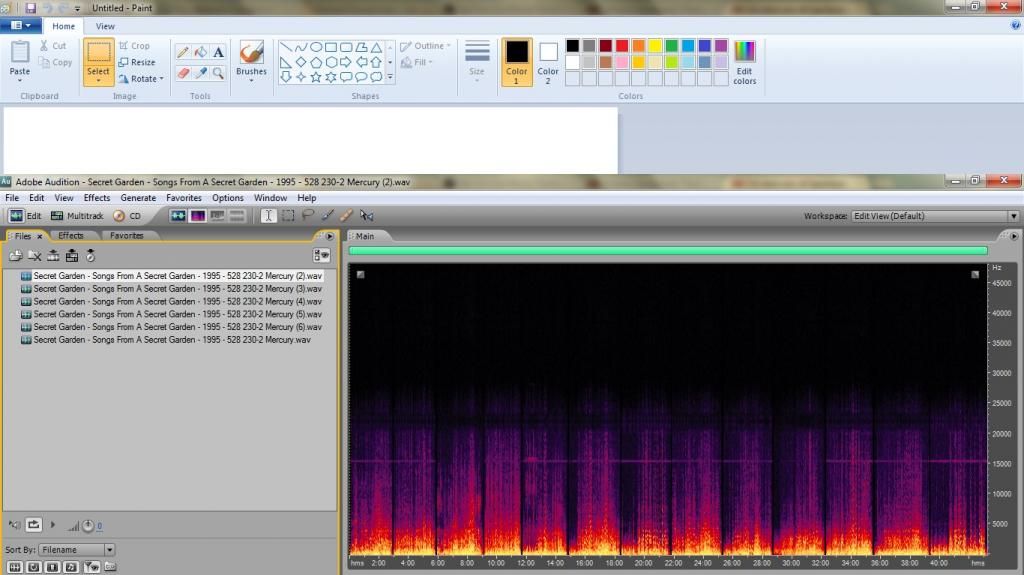1024x575 pixels.
Task: Pick the five-point star shape
Action: click(x=315, y=77)
